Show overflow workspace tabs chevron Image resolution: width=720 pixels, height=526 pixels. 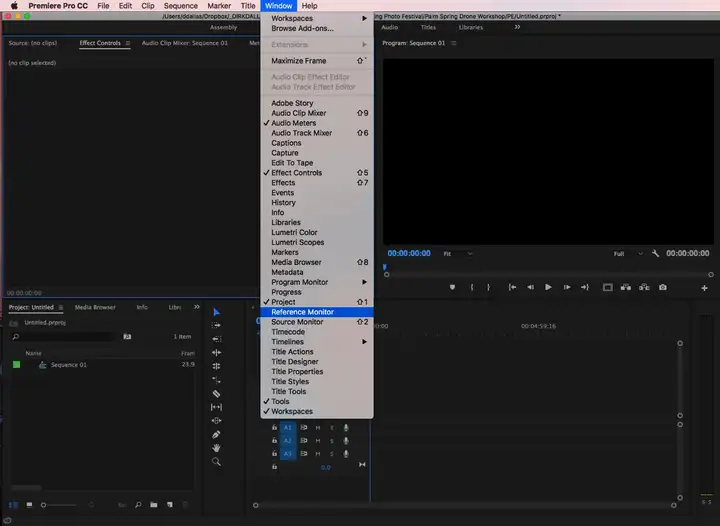point(518,27)
